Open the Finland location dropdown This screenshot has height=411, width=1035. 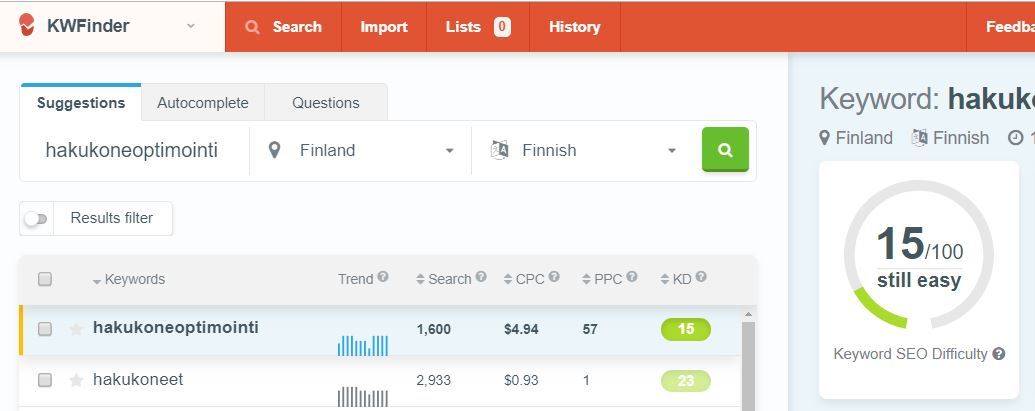360,150
